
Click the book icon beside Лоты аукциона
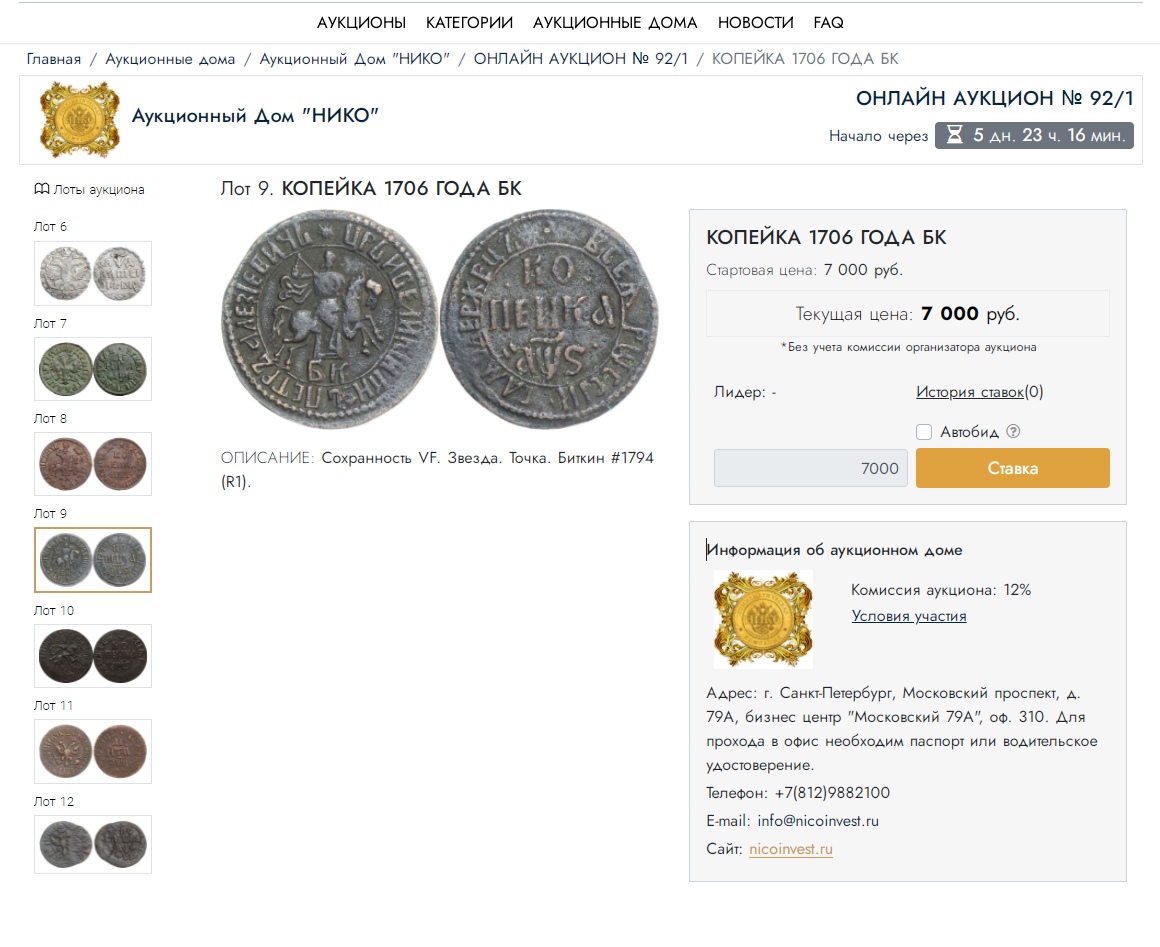[x=42, y=189]
